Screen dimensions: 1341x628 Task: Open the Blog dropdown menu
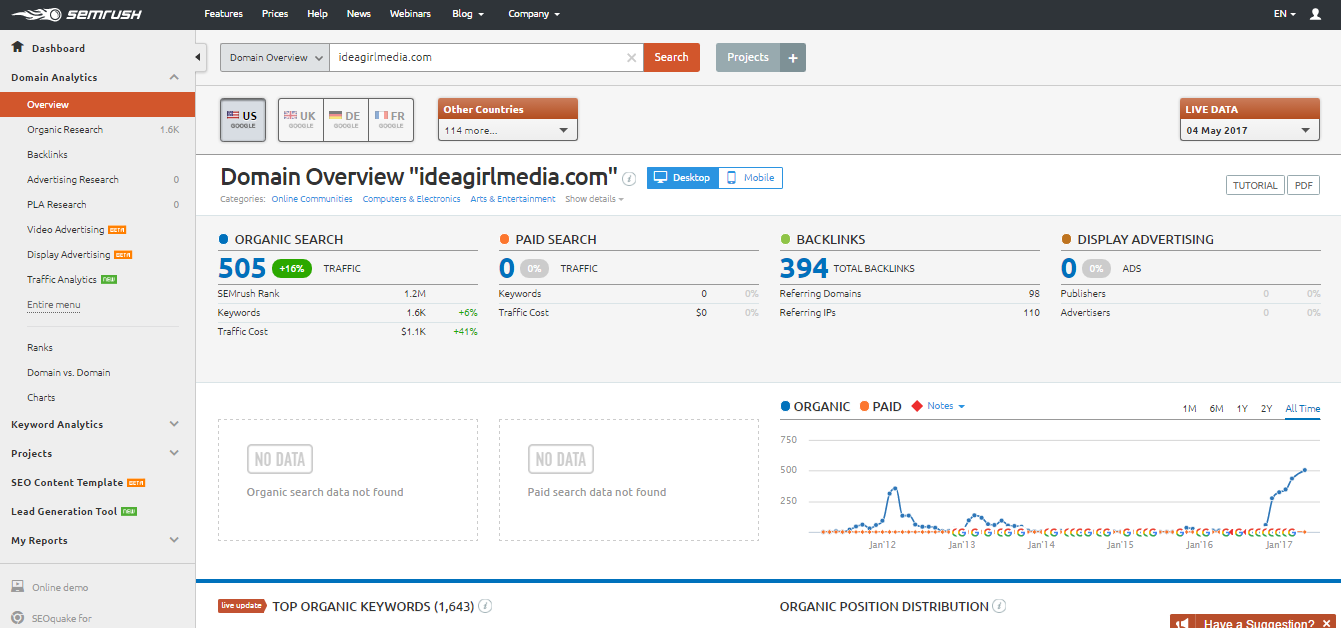tap(468, 14)
